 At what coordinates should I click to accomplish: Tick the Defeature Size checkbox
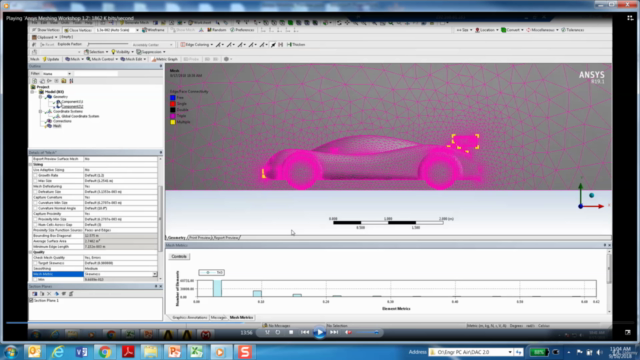(x=36, y=192)
